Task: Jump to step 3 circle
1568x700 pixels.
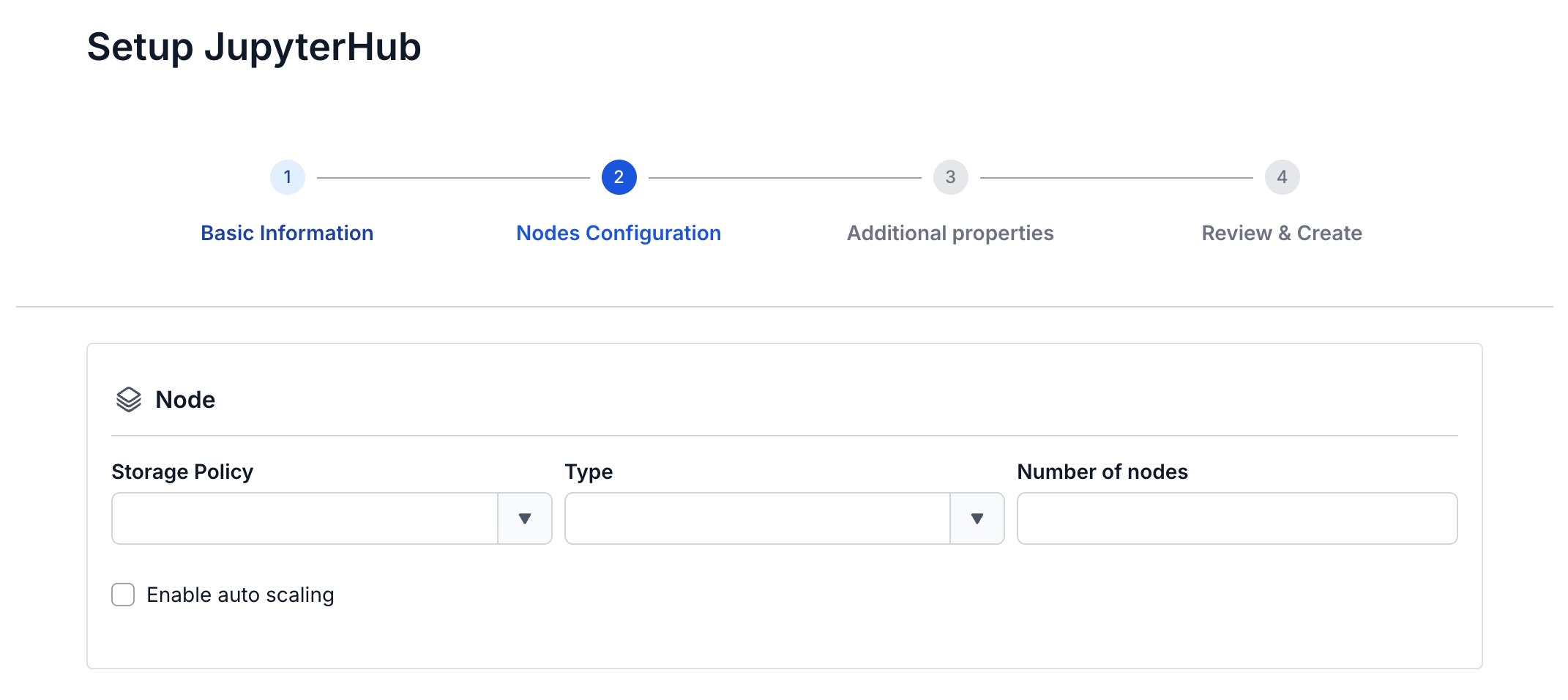Action: (951, 177)
